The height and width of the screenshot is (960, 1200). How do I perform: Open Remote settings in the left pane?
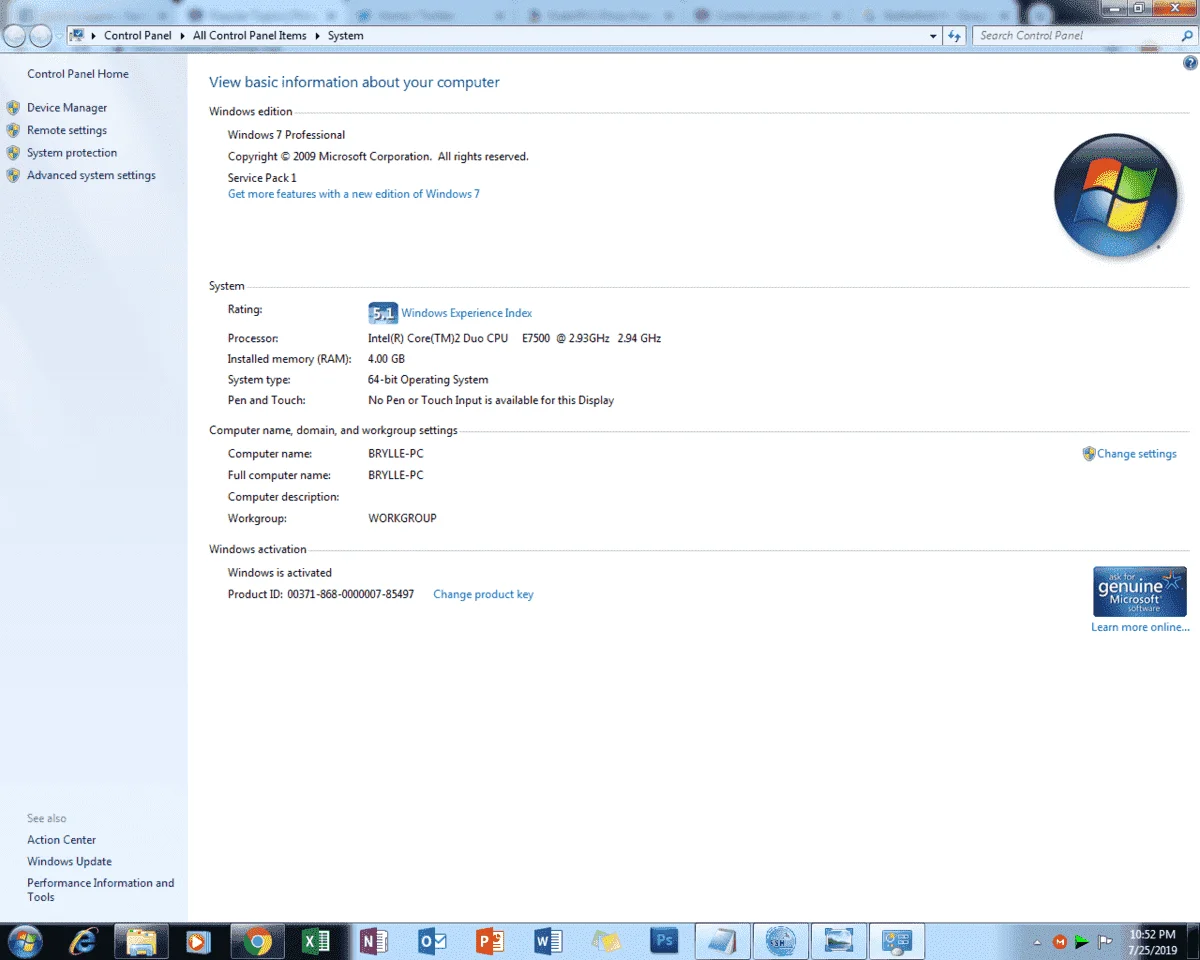point(67,130)
